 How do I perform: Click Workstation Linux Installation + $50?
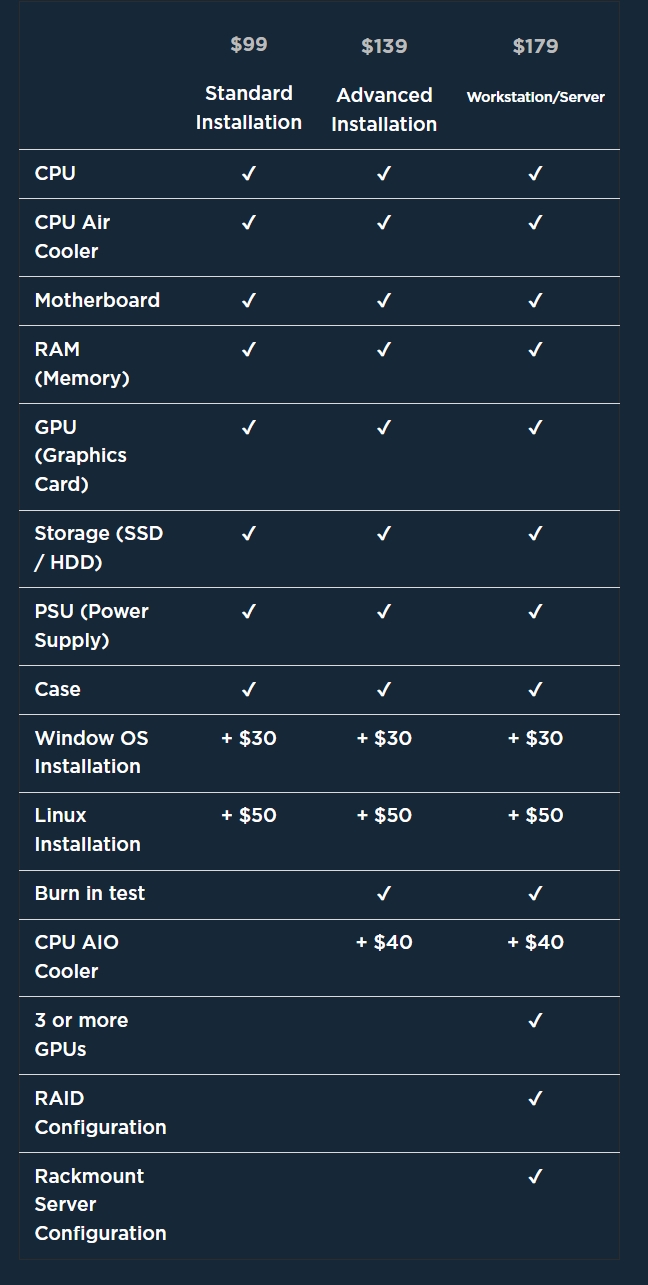coord(535,816)
